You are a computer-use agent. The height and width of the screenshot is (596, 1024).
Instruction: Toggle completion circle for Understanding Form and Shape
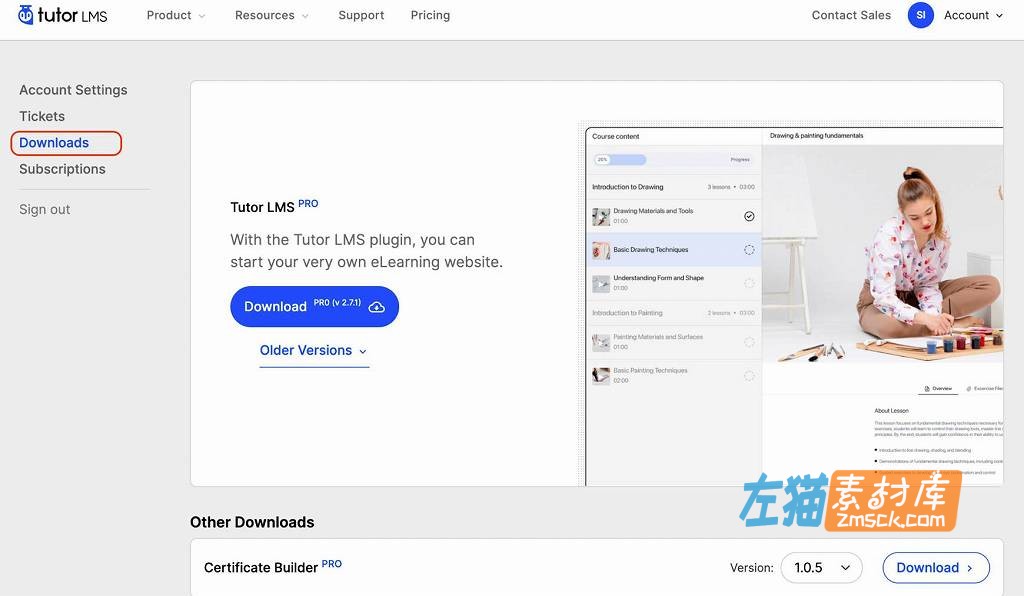(750, 283)
